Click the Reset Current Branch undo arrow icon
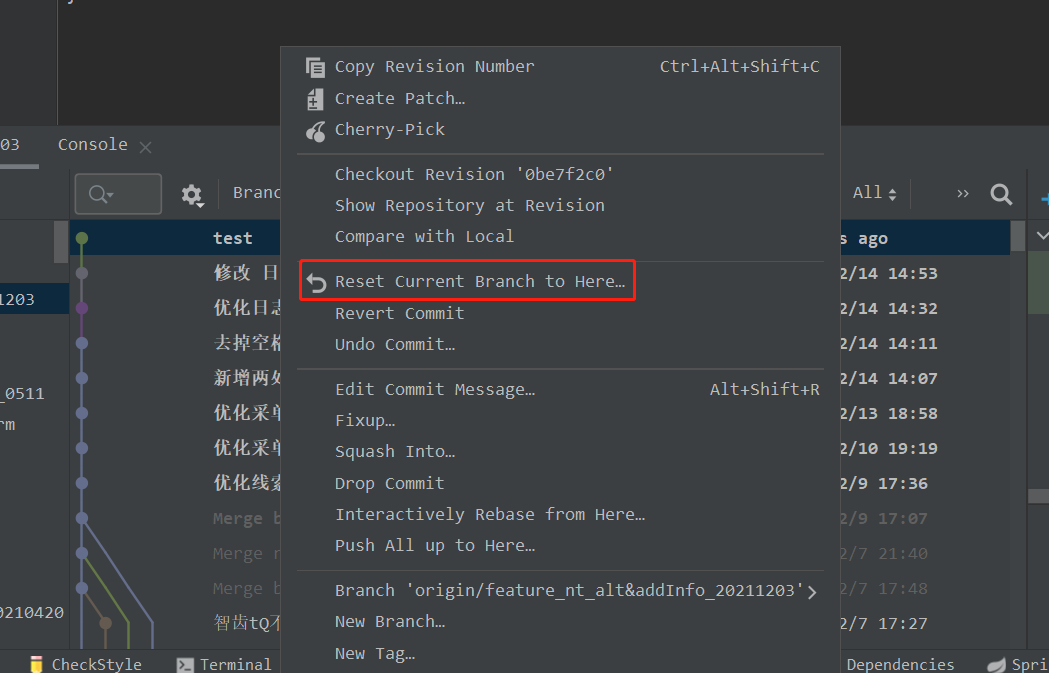The image size is (1049, 673). 316,282
